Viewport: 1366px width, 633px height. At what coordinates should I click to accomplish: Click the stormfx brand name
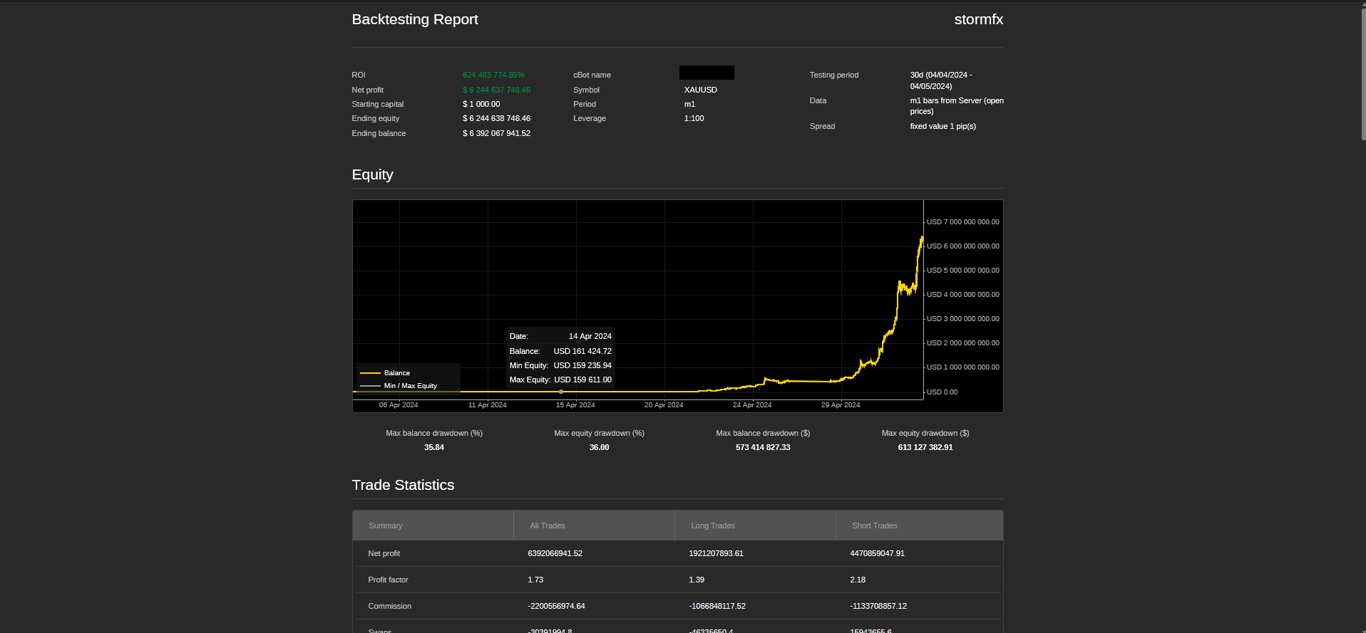tap(978, 20)
